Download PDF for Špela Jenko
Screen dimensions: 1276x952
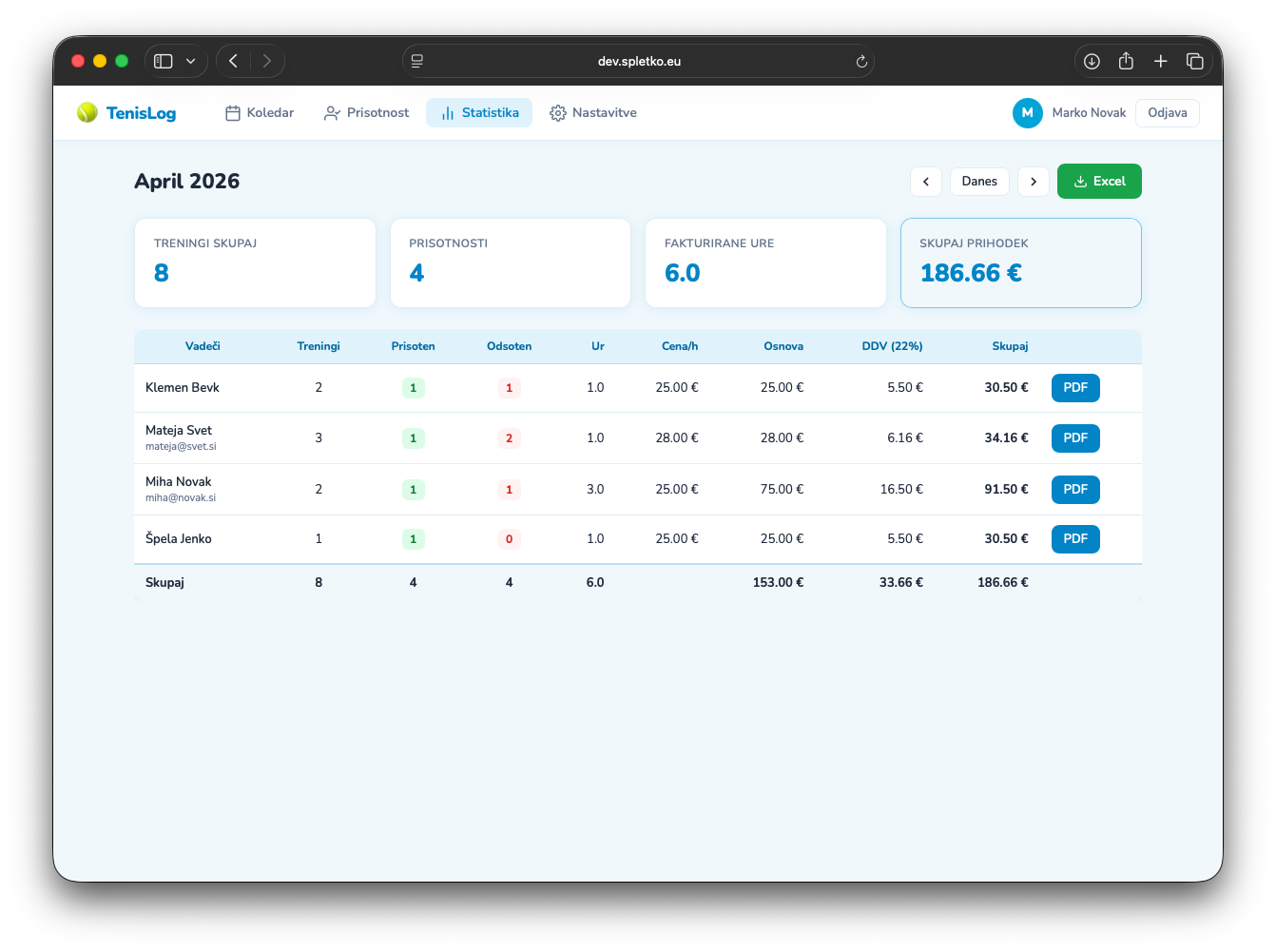pos(1075,539)
